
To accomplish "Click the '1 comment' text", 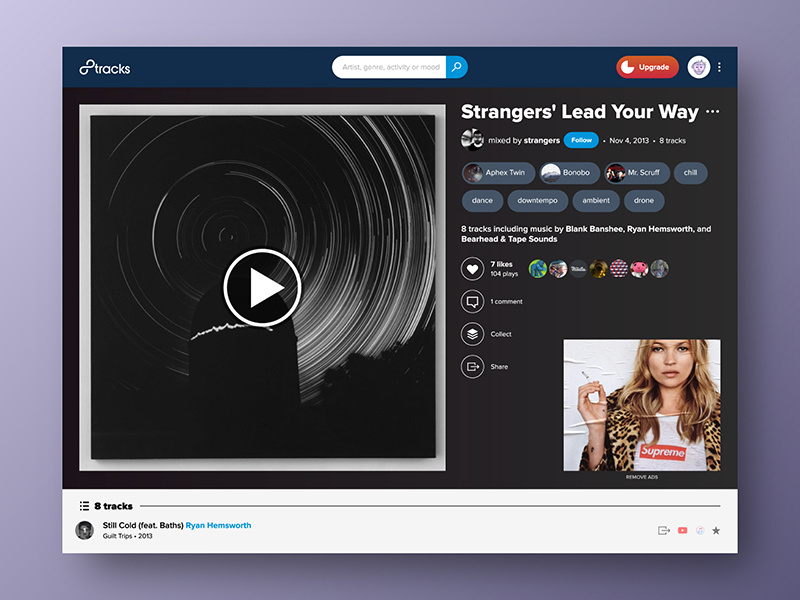I will click(507, 302).
